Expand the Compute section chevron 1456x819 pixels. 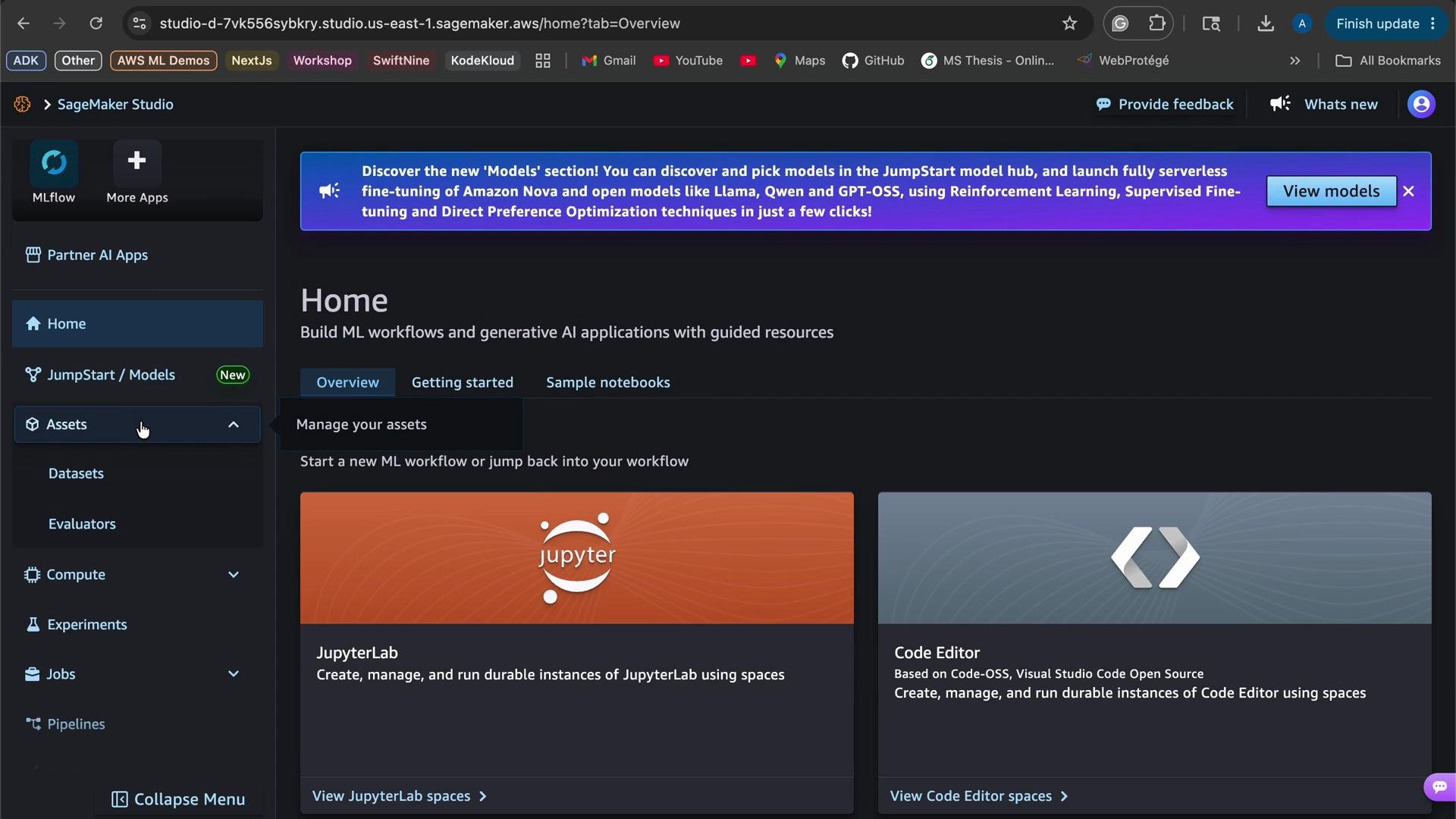click(234, 575)
